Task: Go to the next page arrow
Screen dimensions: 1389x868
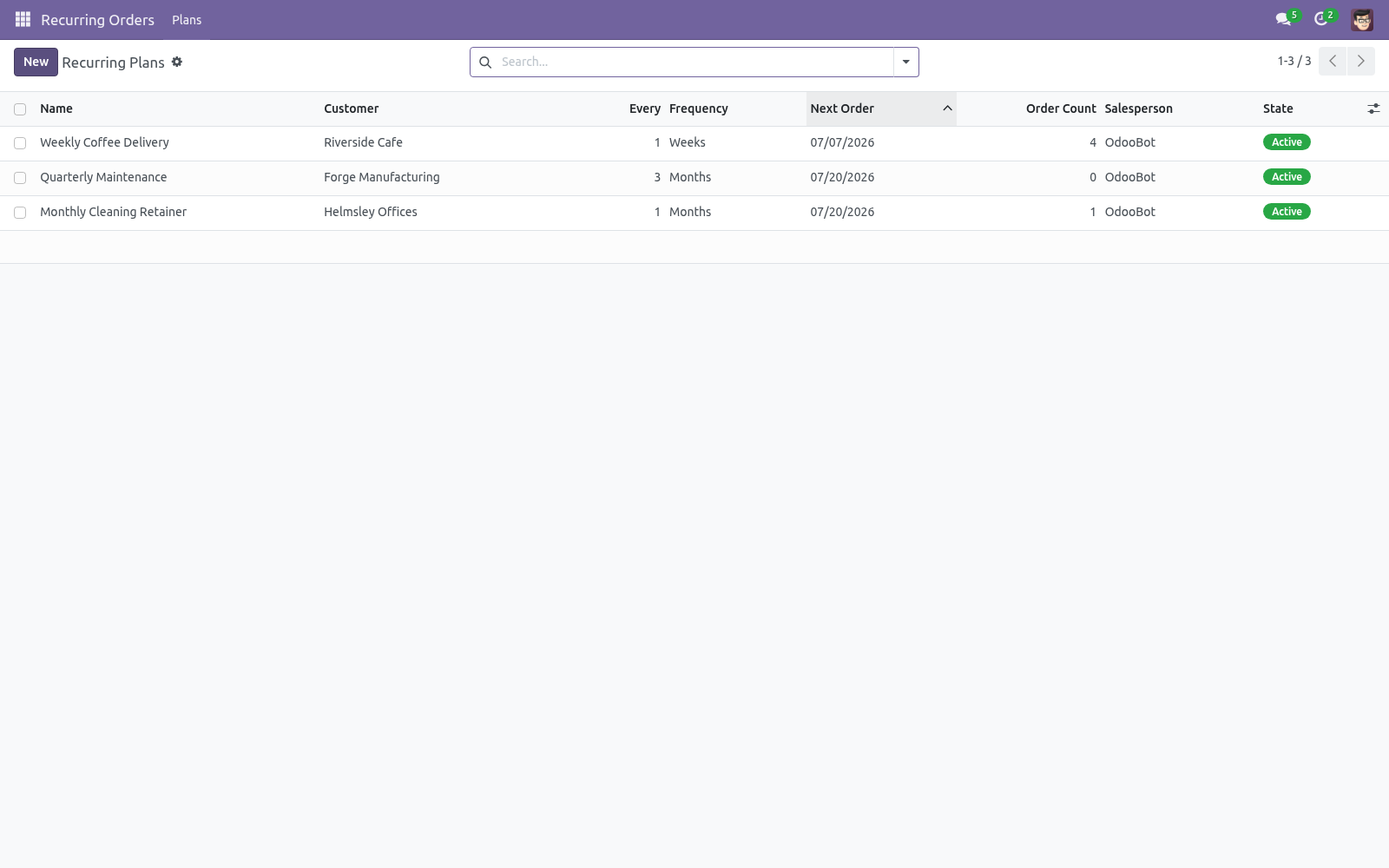Action: [1361, 61]
